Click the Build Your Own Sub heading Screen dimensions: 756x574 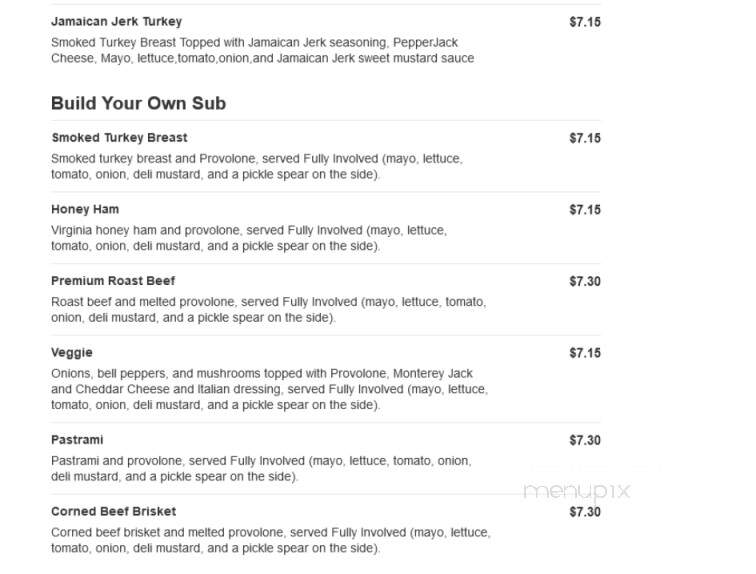[138, 103]
